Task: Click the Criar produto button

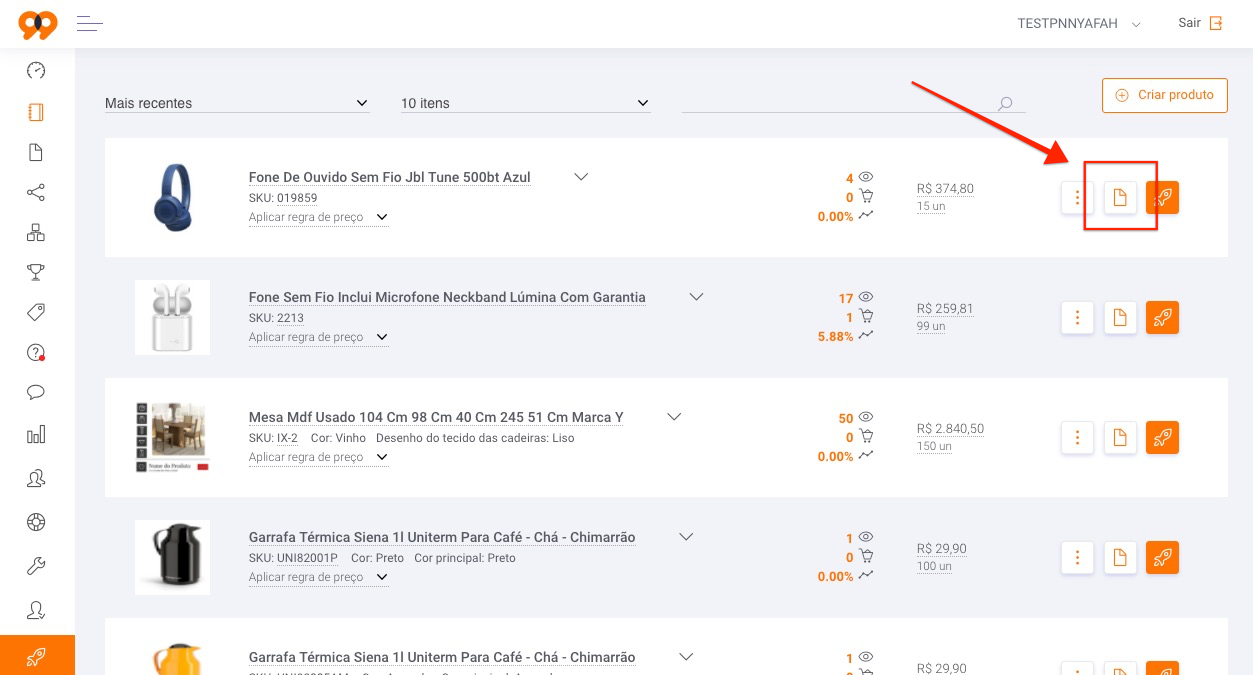Action: (x=1165, y=95)
